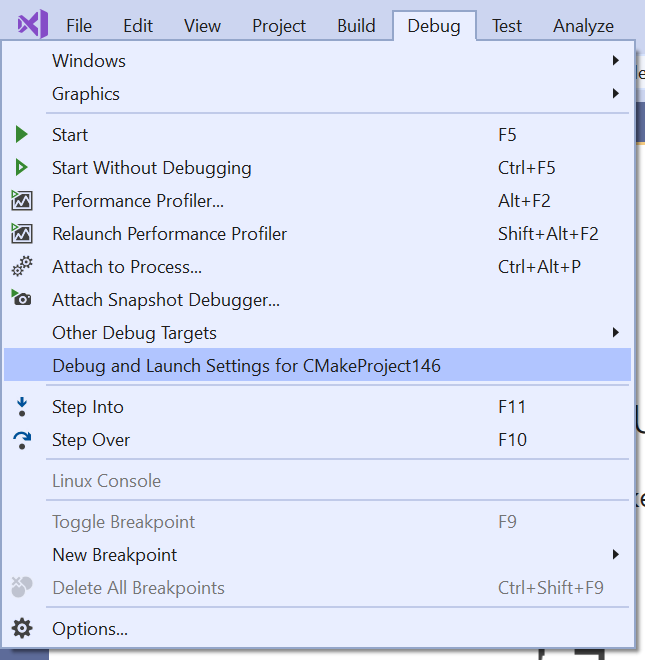
Task: Select Relaunch Performance Profiler
Action: coord(317,234)
